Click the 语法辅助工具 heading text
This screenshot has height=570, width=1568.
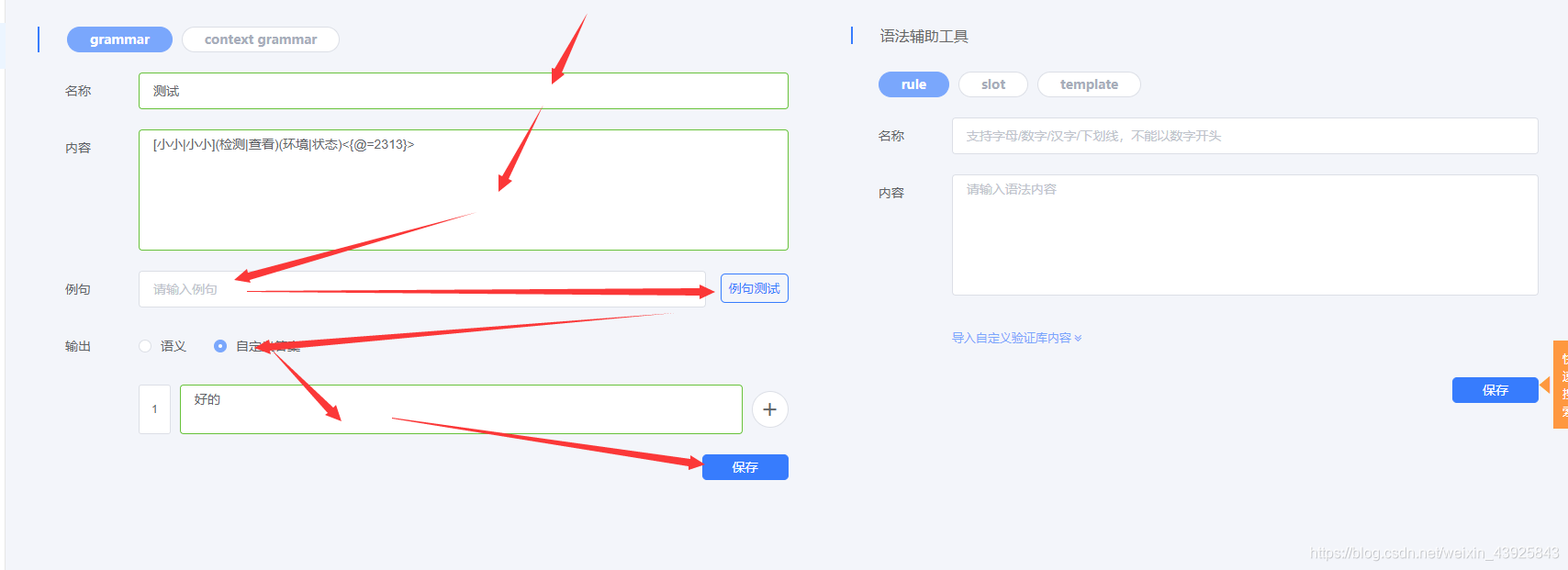click(924, 37)
